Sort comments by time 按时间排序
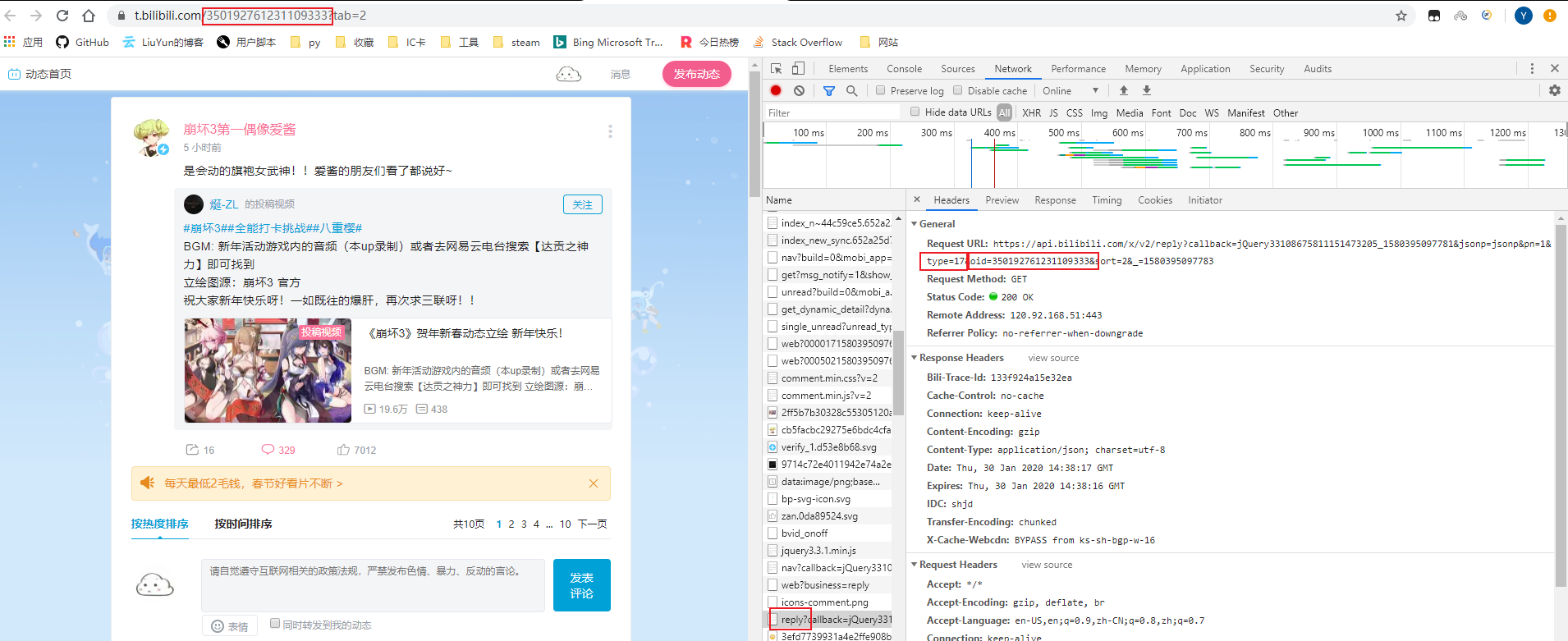The height and width of the screenshot is (641, 1568). pyautogui.click(x=243, y=524)
